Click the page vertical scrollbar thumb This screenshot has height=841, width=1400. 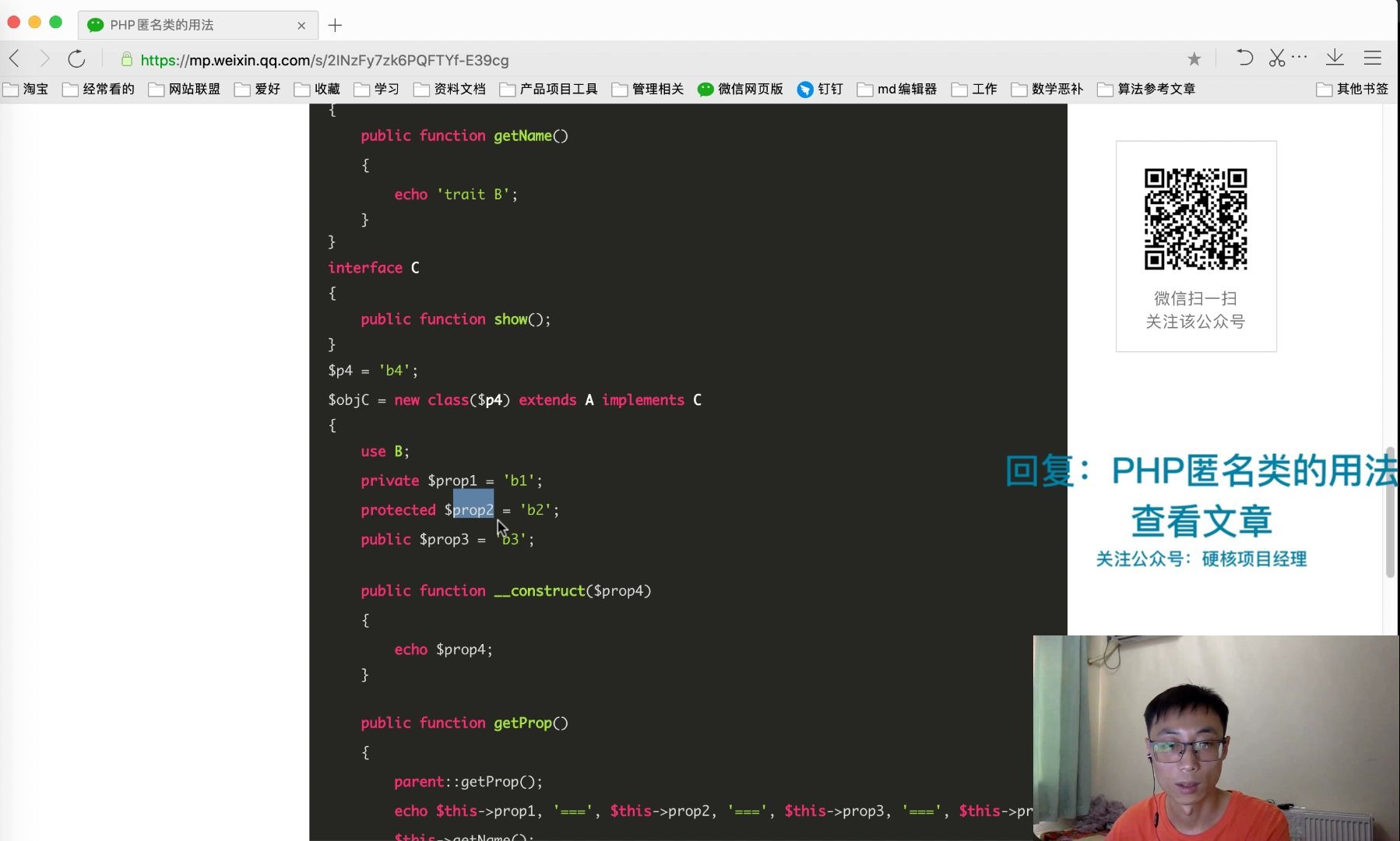tap(1390, 512)
